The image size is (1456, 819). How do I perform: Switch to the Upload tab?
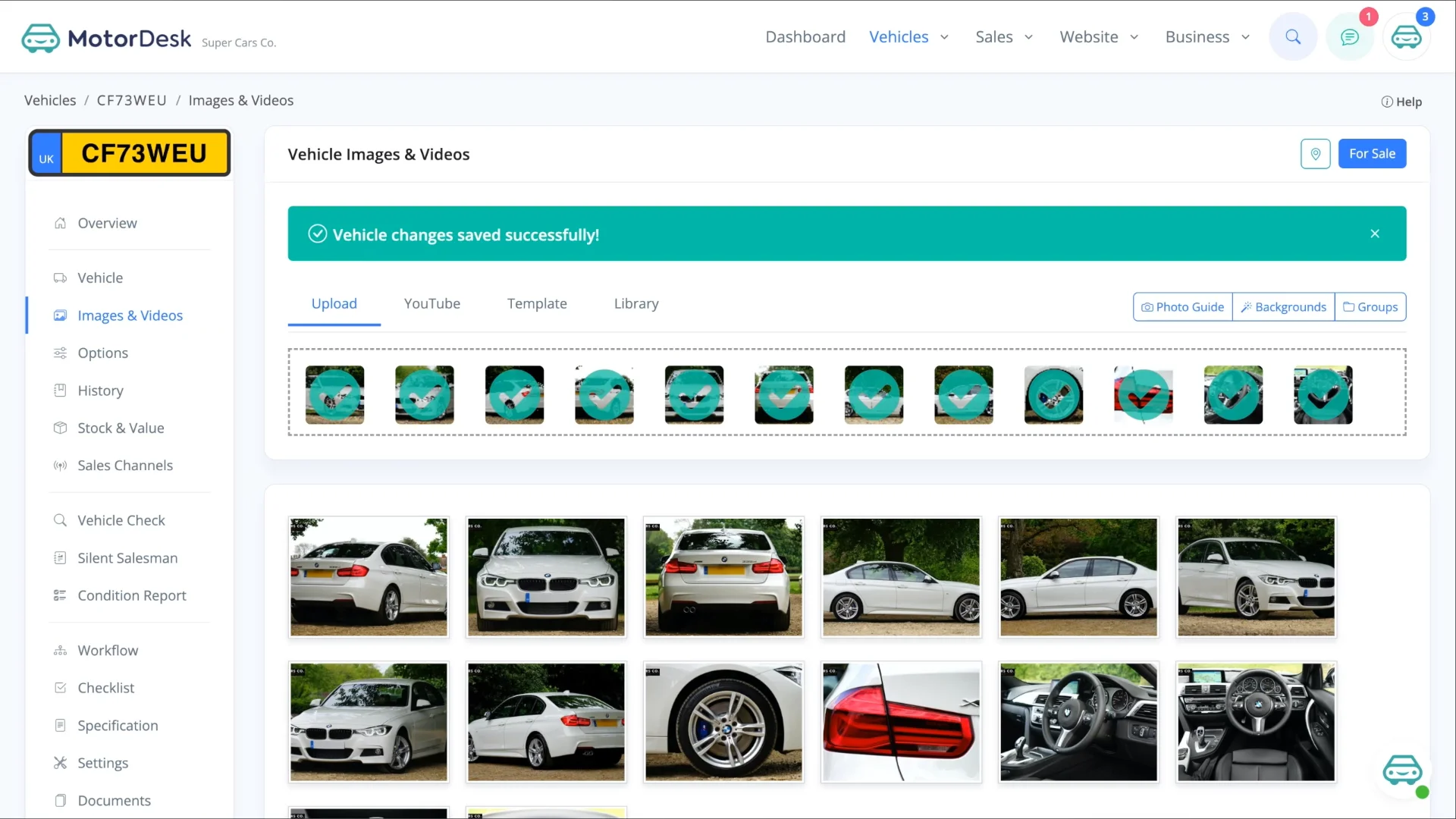coord(334,304)
